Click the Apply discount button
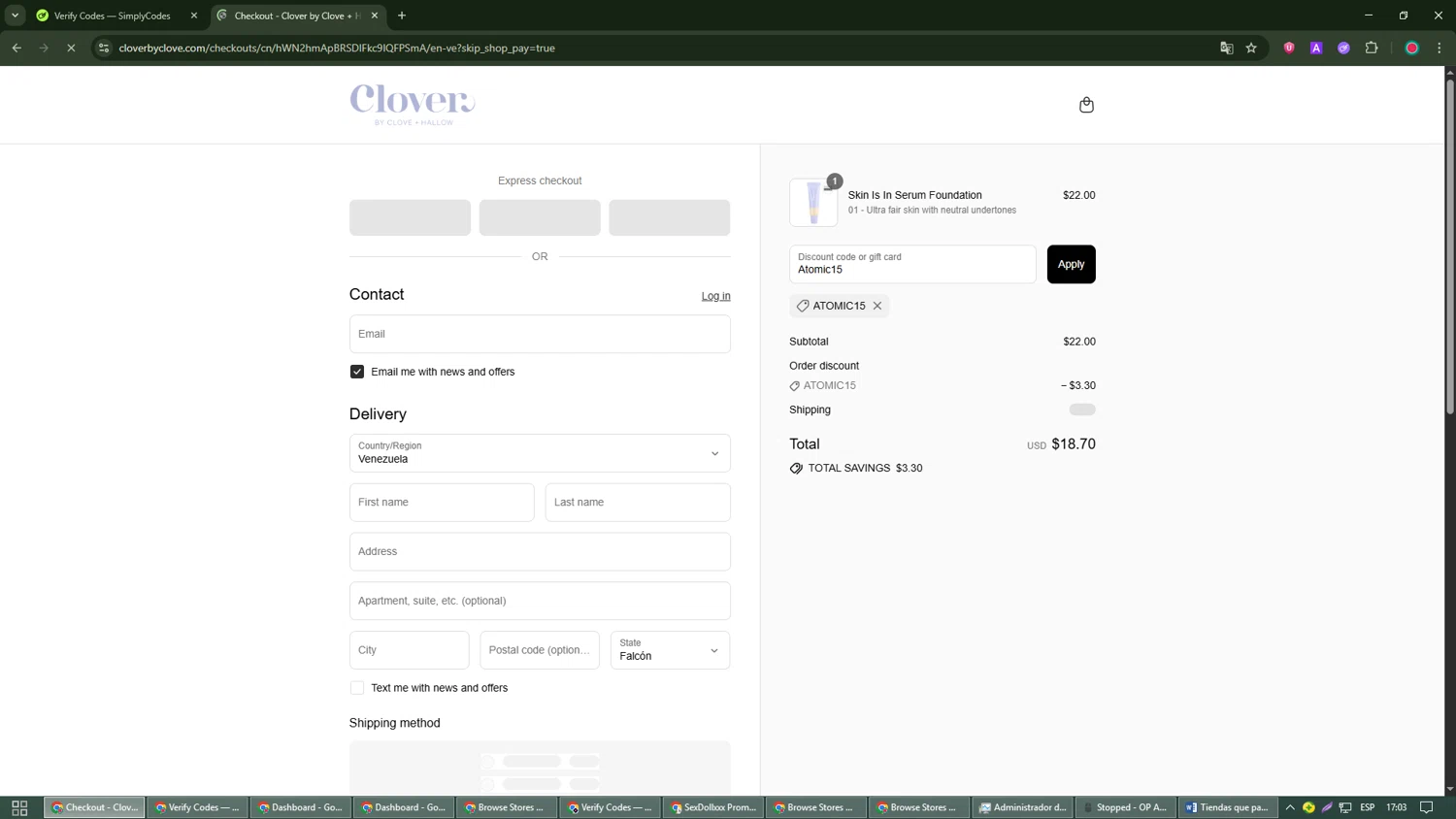This screenshot has height=819, width=1456. (1071, 264)
